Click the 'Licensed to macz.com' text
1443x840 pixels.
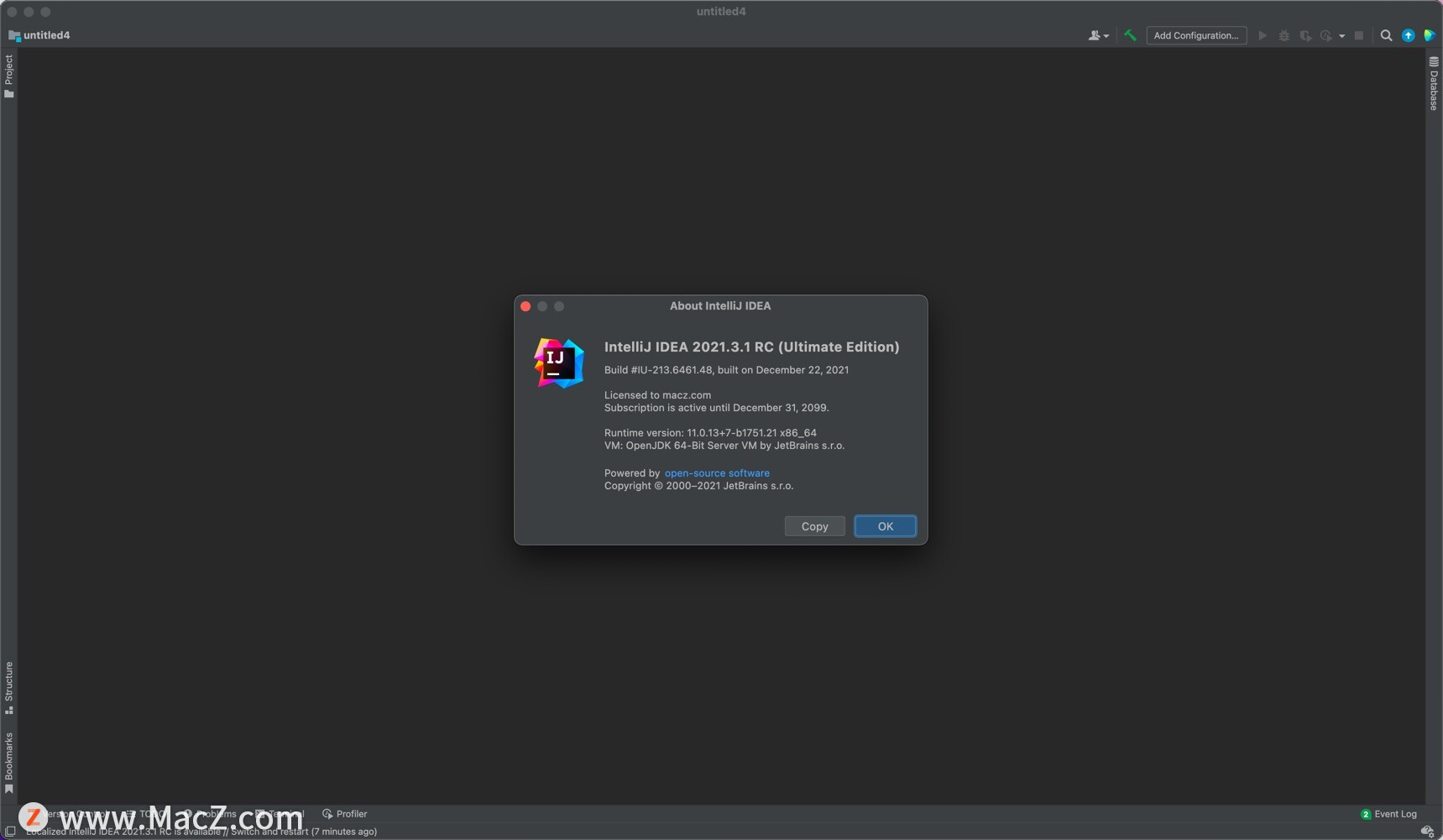point(657,395)
